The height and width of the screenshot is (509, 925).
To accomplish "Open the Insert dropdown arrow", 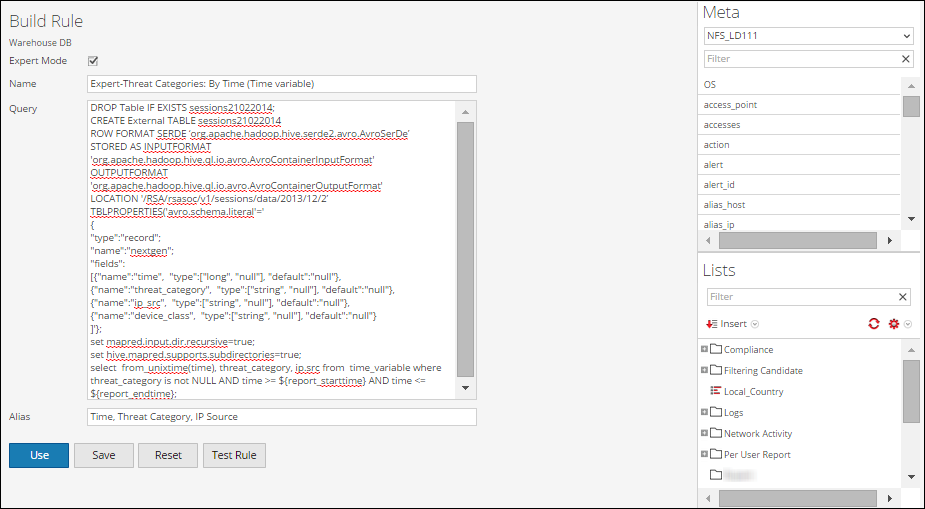I will 755,324.
